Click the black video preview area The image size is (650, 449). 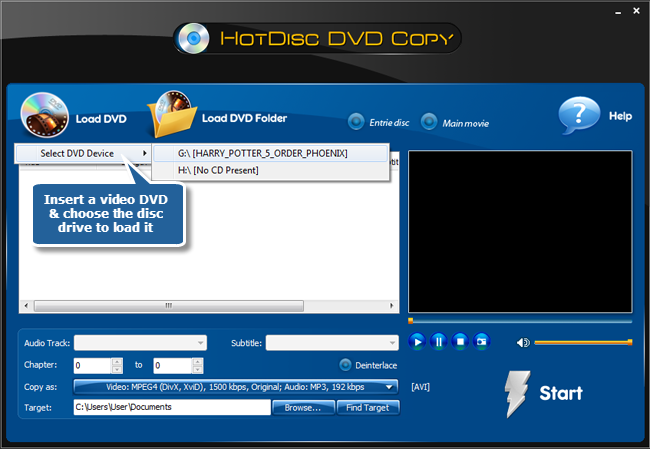pos(520,232)
